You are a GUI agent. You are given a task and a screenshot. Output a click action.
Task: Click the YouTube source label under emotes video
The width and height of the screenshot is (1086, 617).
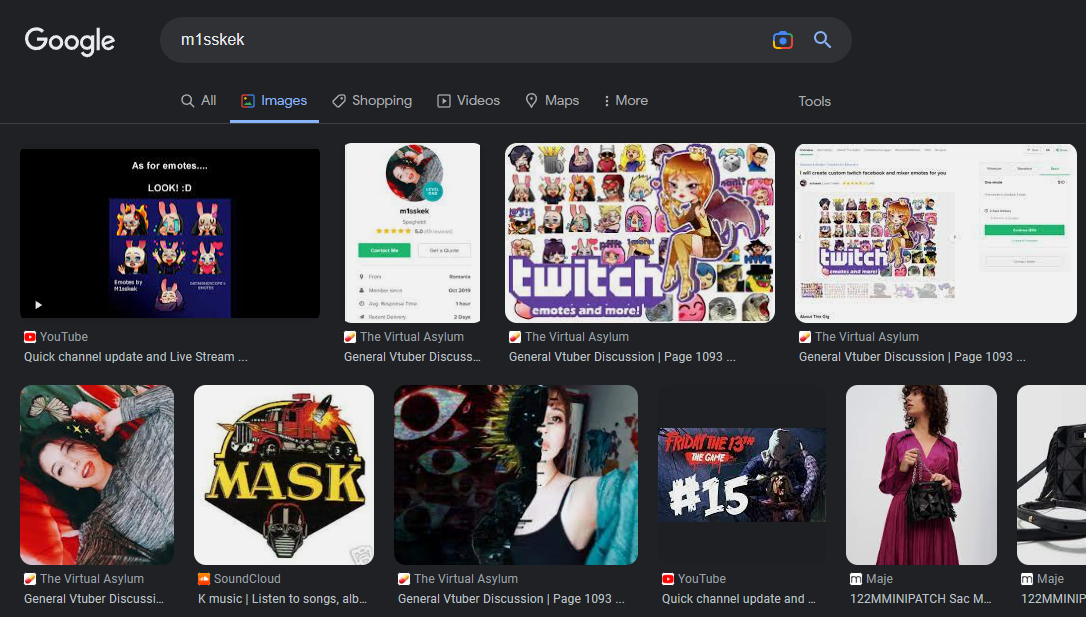click(x=64, y=337)
